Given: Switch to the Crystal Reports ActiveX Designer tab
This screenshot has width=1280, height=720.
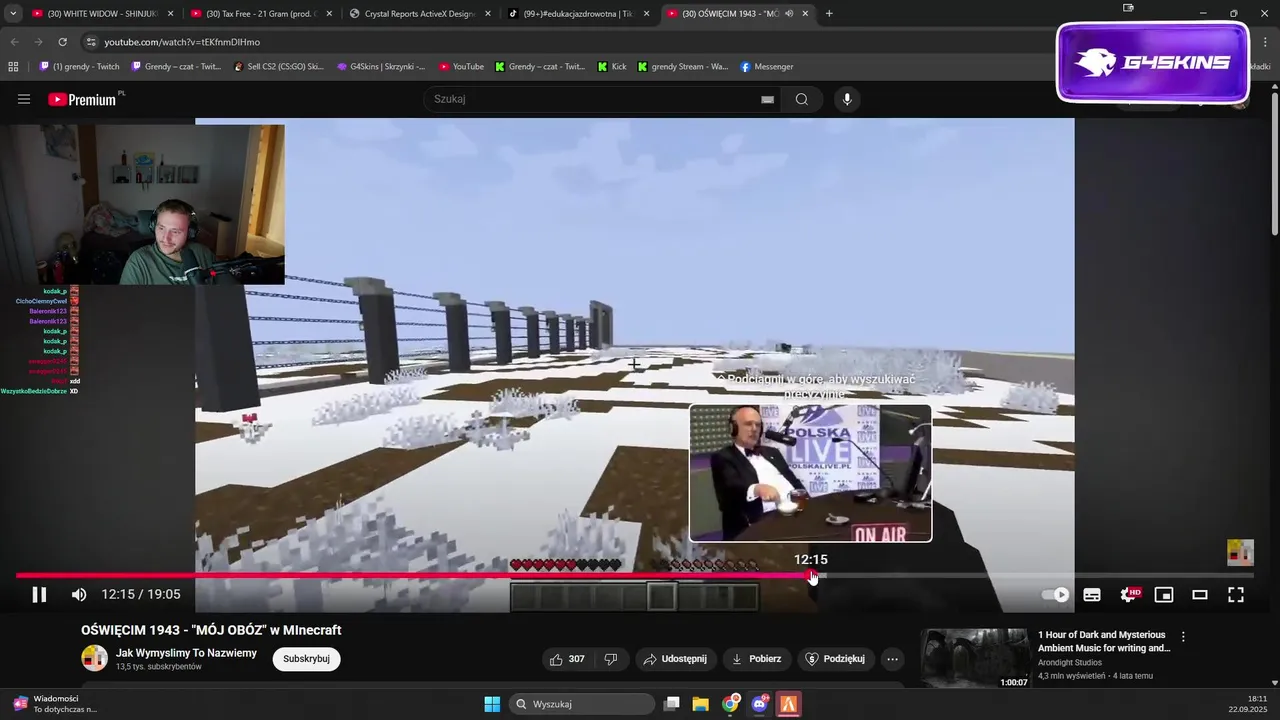Looking at the screenshot, I should tap(420, 14).
